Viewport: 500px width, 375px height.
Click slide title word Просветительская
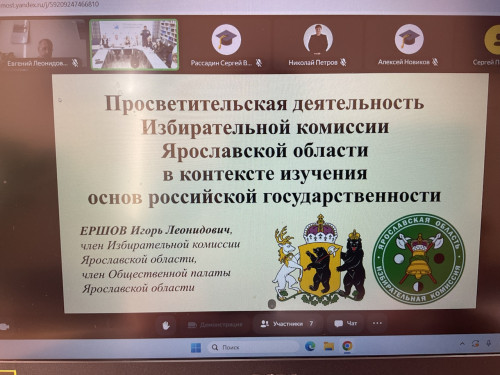click(196, 103)
